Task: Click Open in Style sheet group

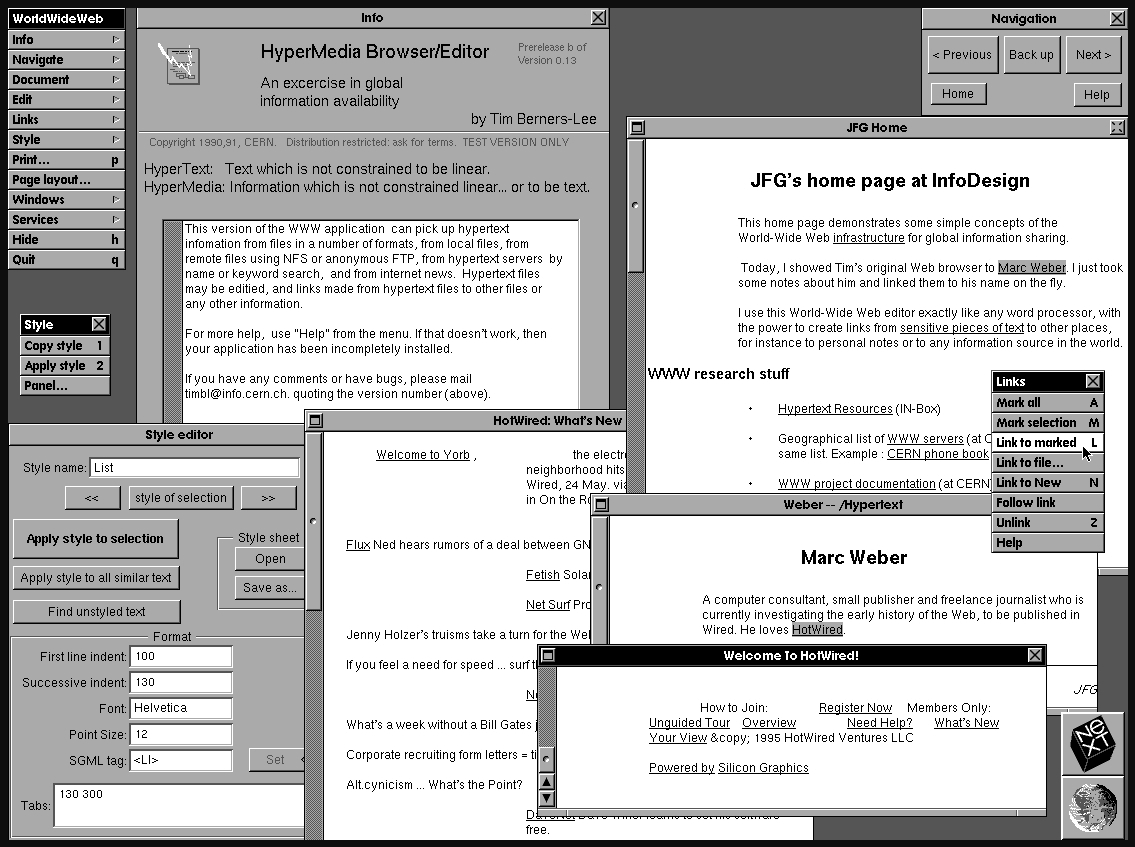Action: coord(270,559)
